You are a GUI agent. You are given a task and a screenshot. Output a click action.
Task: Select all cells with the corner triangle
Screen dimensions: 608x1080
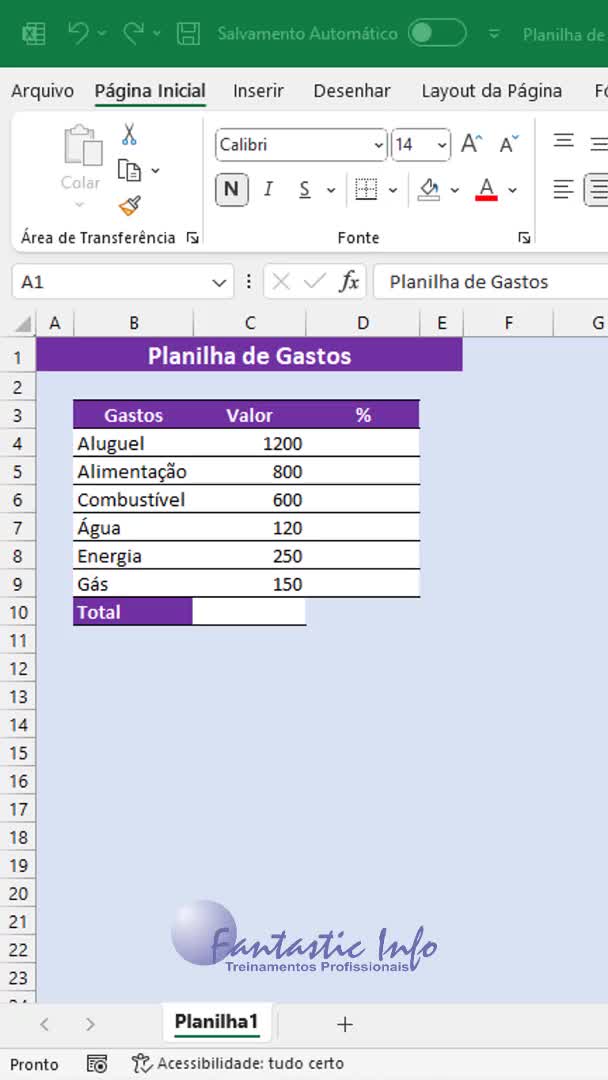[23, 323]
